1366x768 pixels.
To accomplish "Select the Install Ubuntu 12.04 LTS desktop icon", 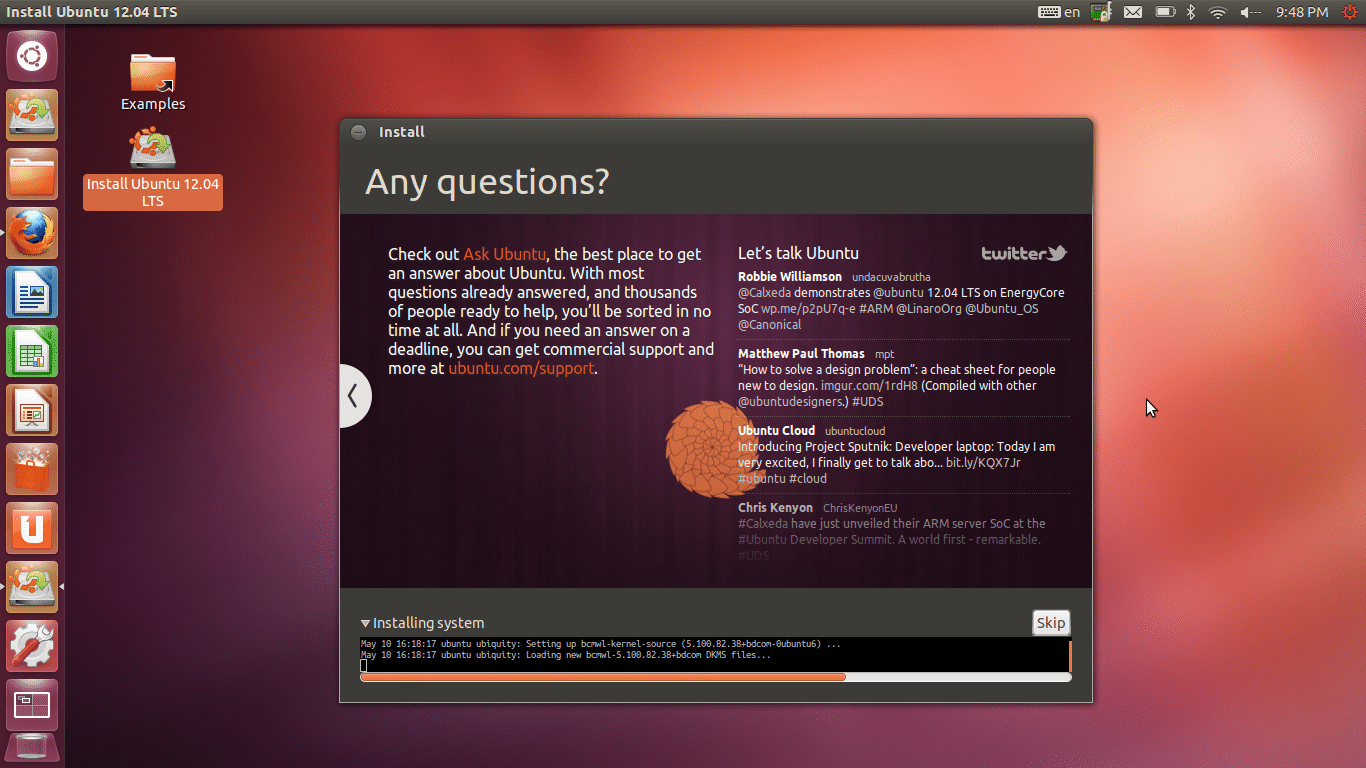I will 153,169.
